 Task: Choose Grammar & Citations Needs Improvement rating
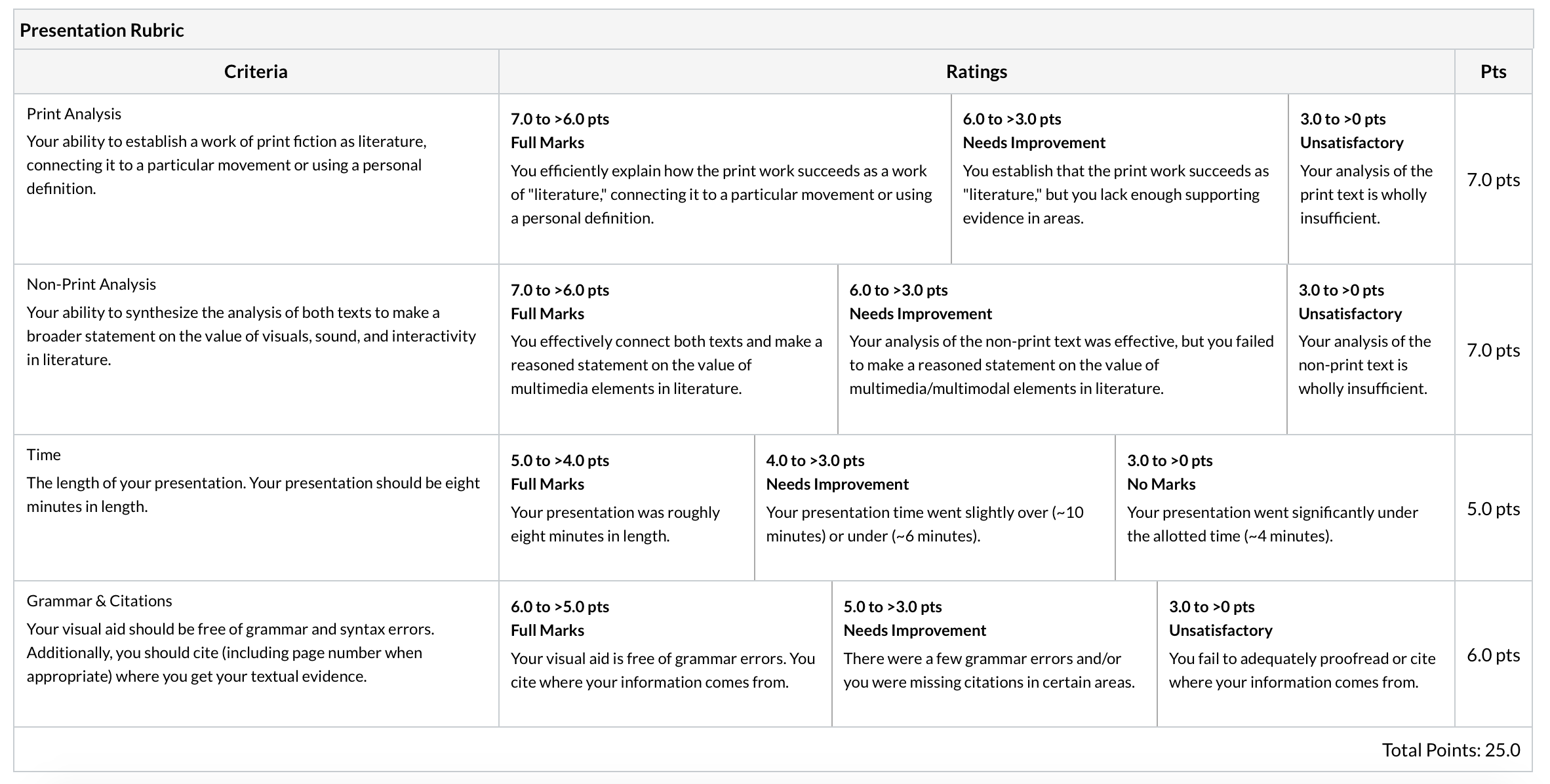click(x=995, y=654)
